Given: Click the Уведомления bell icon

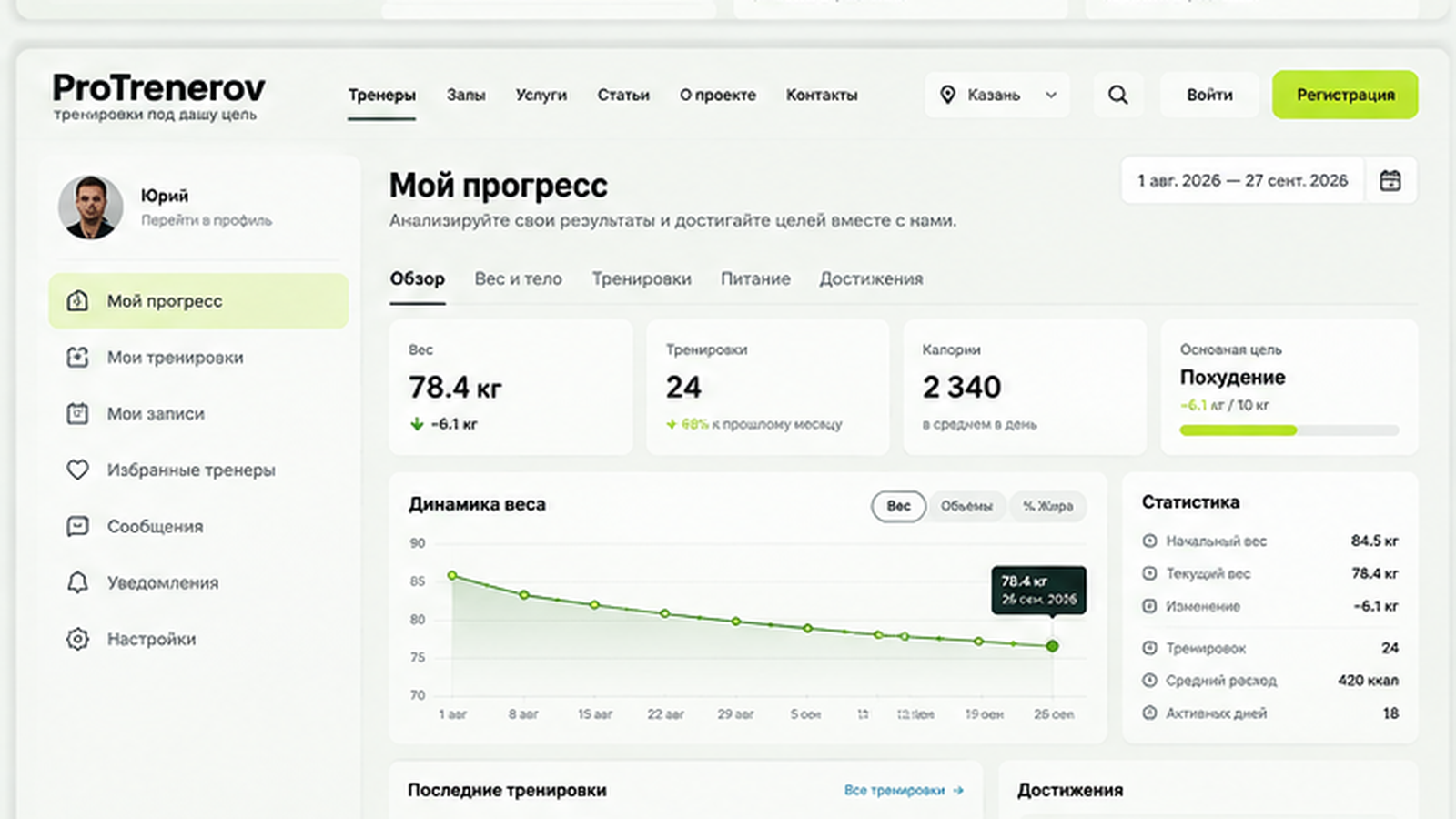Looking at the screenshot, I should tap(77, 582).
